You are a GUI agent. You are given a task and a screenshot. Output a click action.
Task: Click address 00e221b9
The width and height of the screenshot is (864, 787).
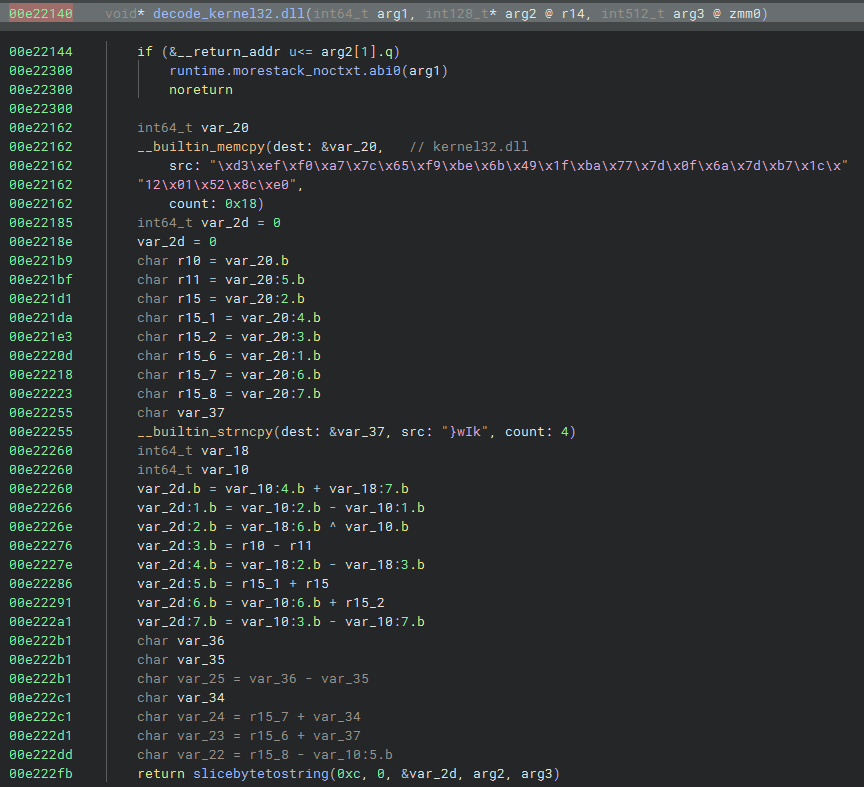[41, 261]
